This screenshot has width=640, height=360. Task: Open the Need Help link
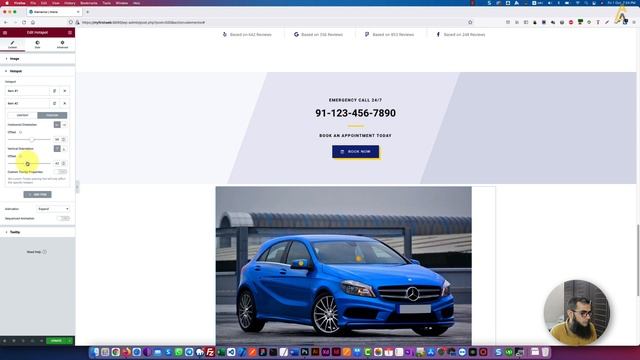point(37,252)
